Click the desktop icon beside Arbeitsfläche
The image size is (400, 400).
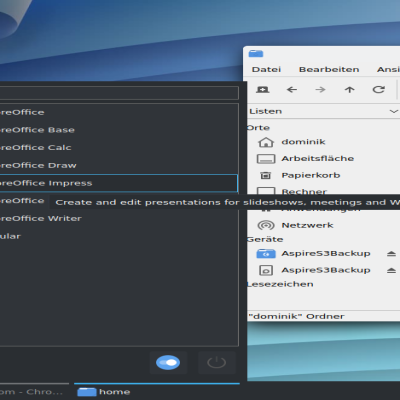[266, 159]
